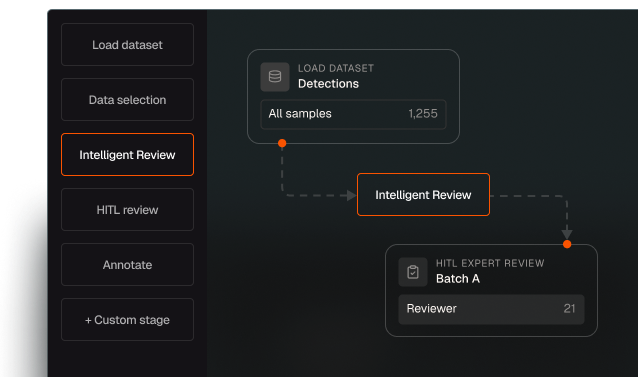Click the orange output port of Detections node

pyautogui.click(x=282, y=143)
